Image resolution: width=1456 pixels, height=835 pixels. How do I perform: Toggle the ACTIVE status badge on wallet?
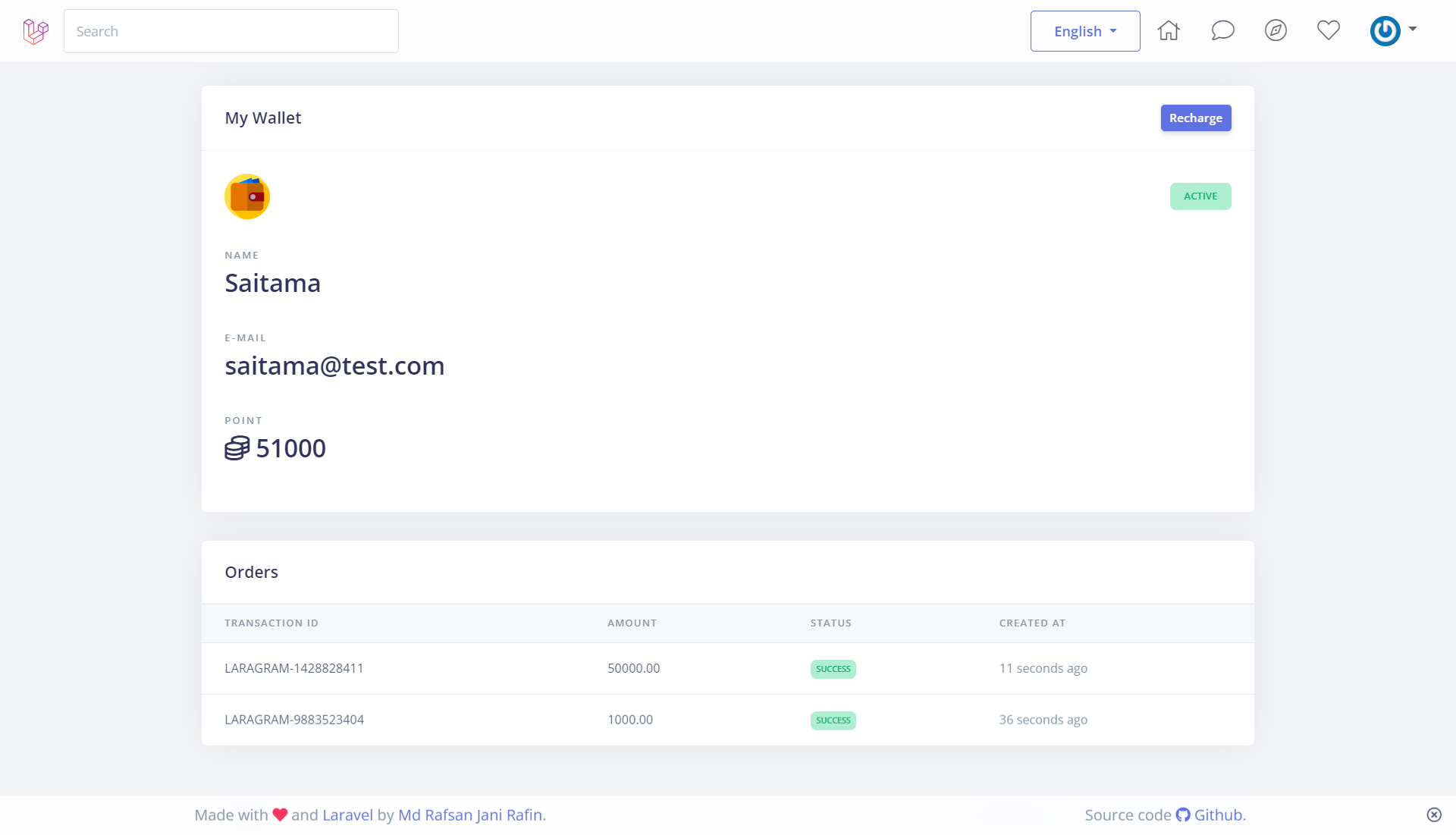click(x=1200, y=196)
